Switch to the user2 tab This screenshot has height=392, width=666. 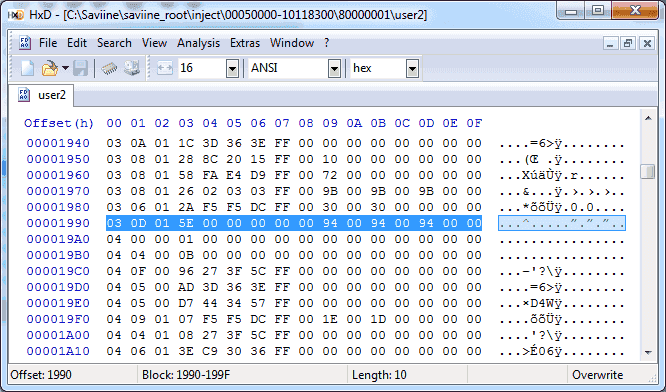pyautogui.click(x=42, y=95)
